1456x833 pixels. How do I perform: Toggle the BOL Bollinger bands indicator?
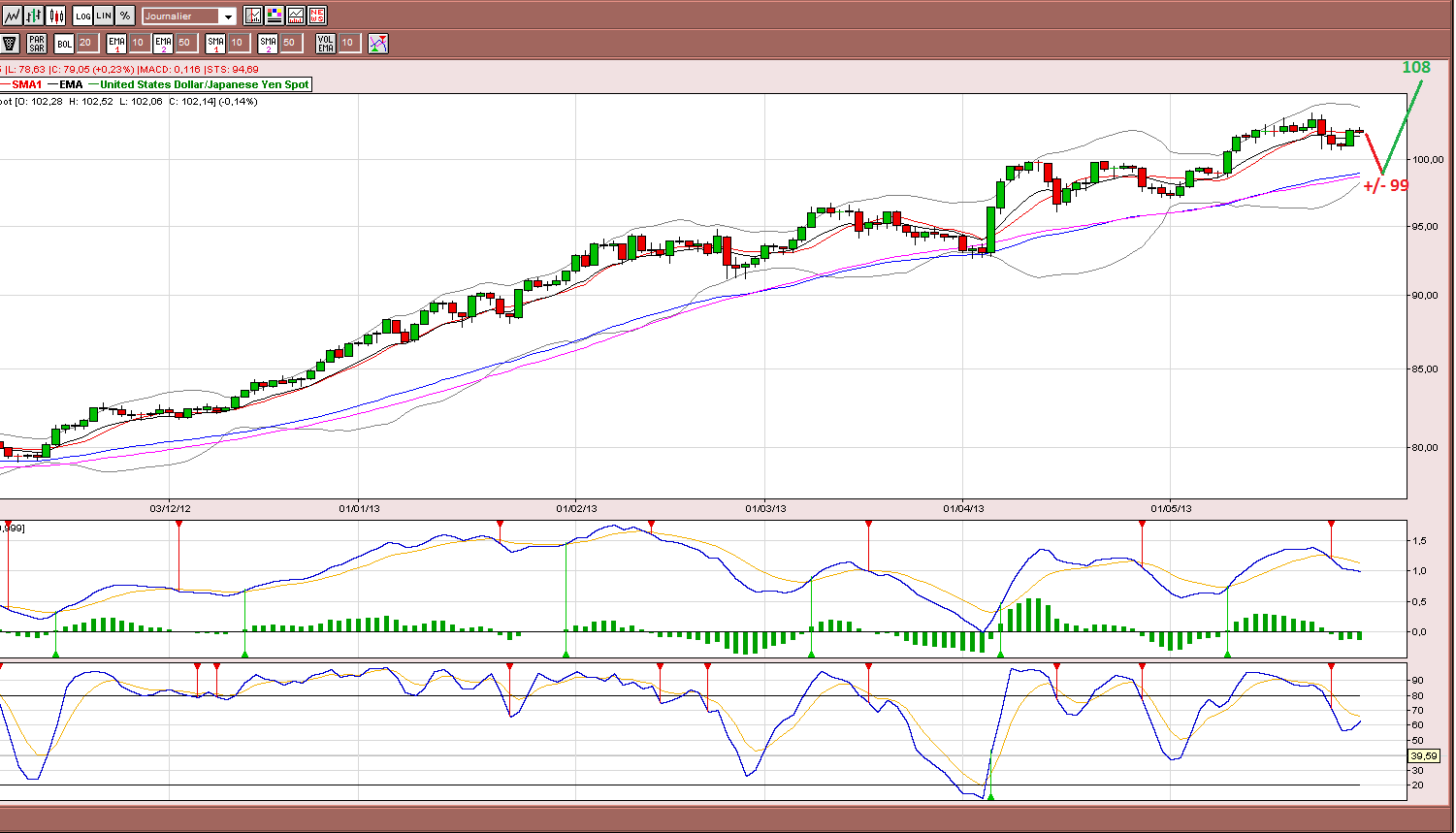point(64,43)
